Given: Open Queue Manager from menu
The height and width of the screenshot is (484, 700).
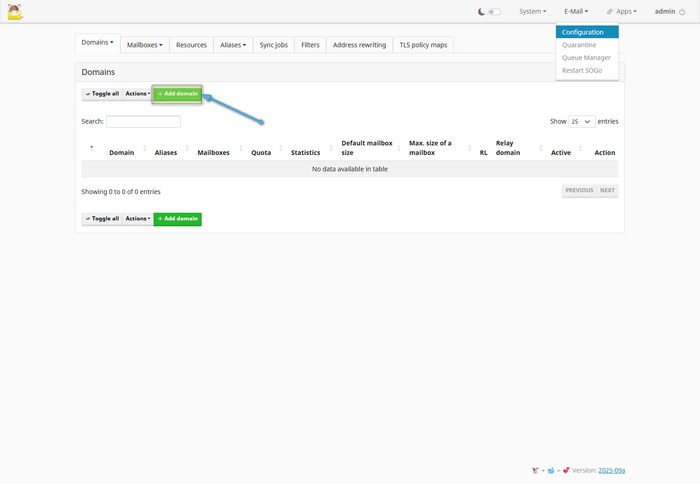Looking at the screenshot, I should [x=587, y=58].
